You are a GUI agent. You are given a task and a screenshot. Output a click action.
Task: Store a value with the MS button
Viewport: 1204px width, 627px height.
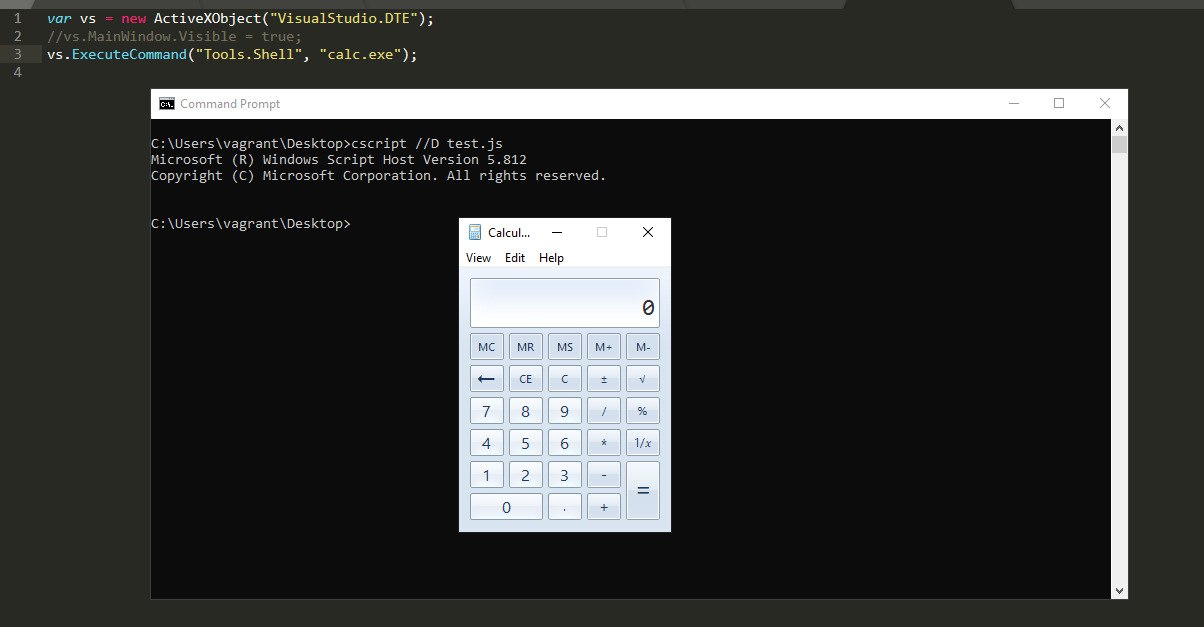(564, 346)
